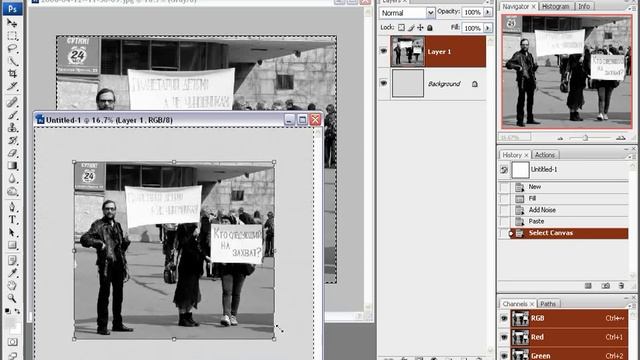Screen dimensions: 640x360
Task: Select the Lasso tool
Action: point(12,48)
